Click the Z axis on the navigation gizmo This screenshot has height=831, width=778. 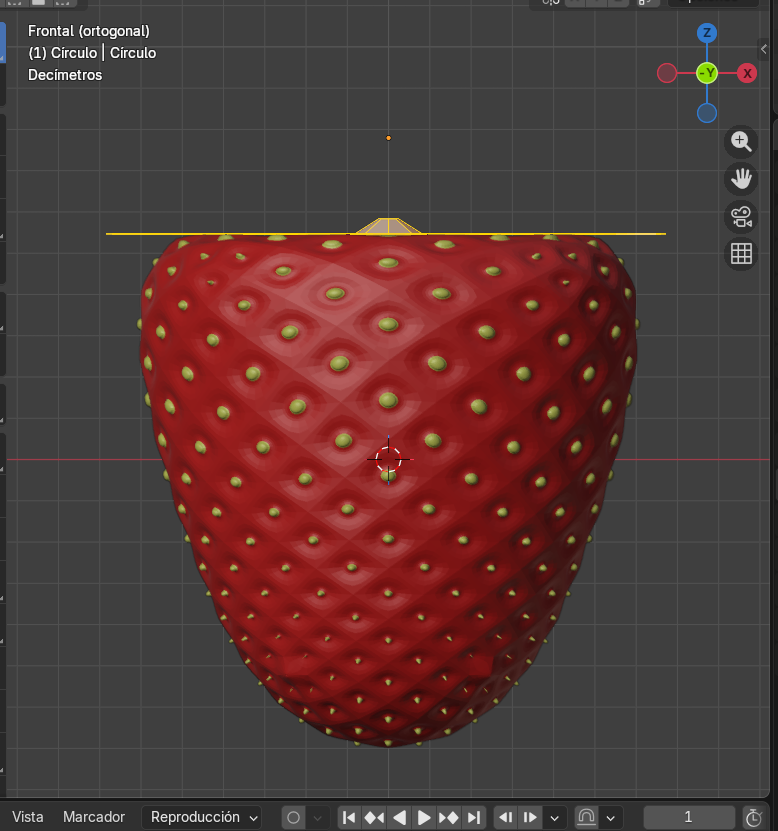point(707,33)
